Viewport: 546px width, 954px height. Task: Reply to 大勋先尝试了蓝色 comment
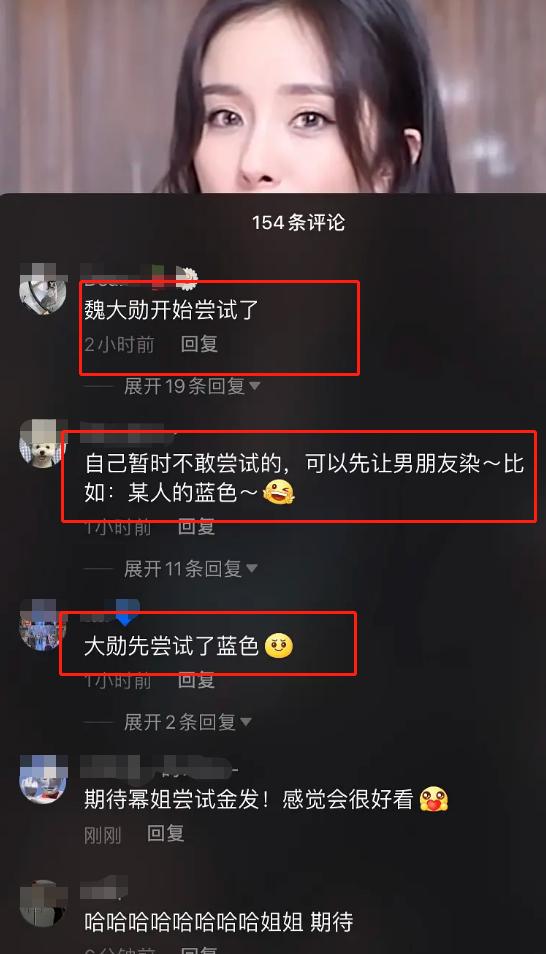click(196, 680)
